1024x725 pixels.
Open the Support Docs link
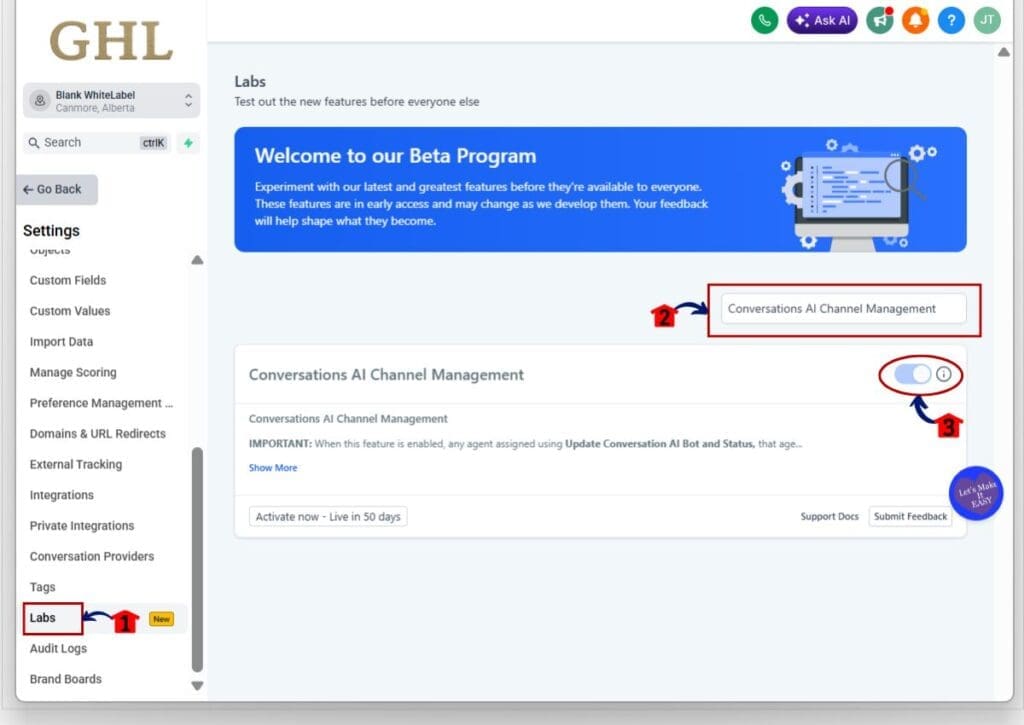tap(829, 516)
